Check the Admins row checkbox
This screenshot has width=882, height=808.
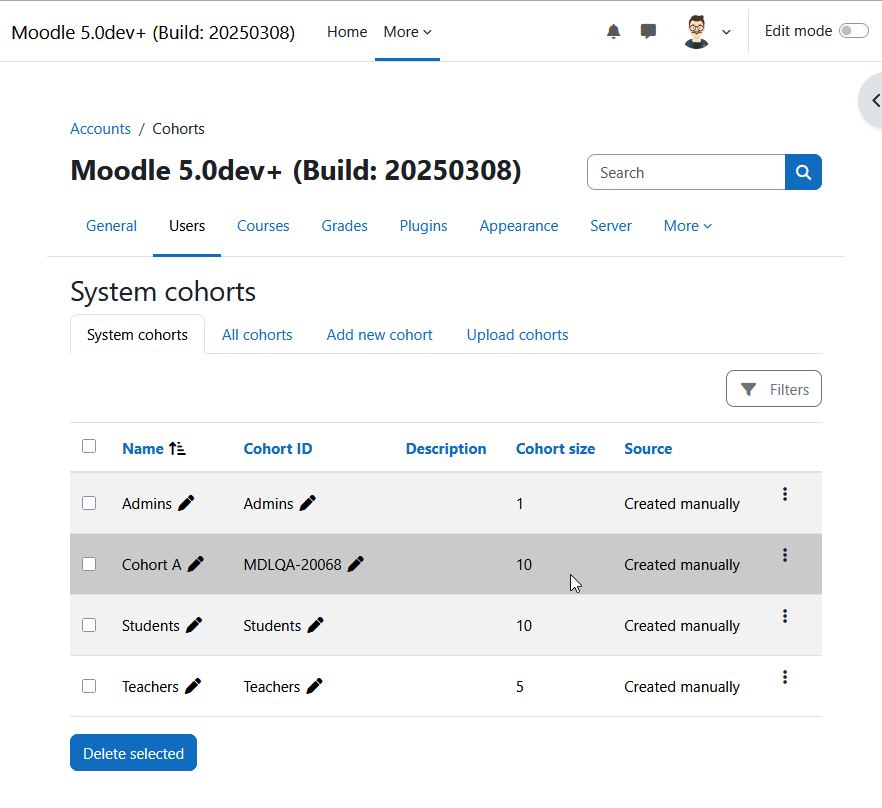89,503
